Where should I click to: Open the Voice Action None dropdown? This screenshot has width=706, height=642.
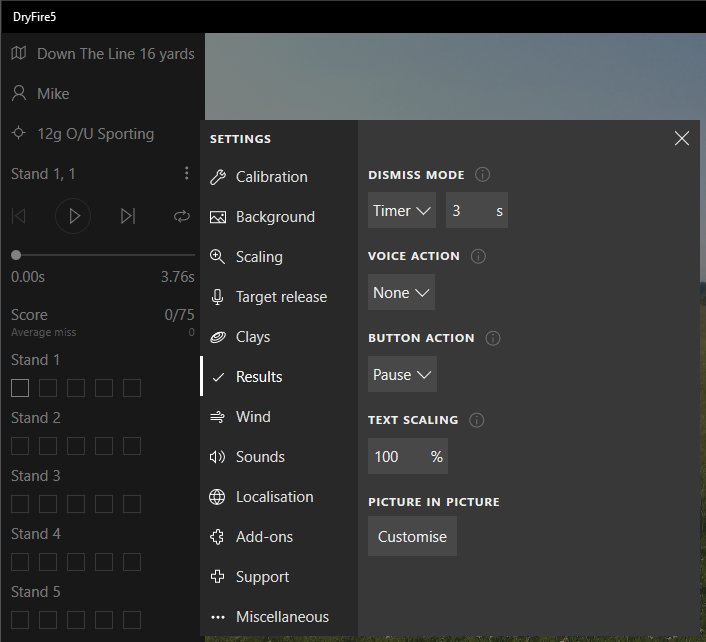click(401, 293)
